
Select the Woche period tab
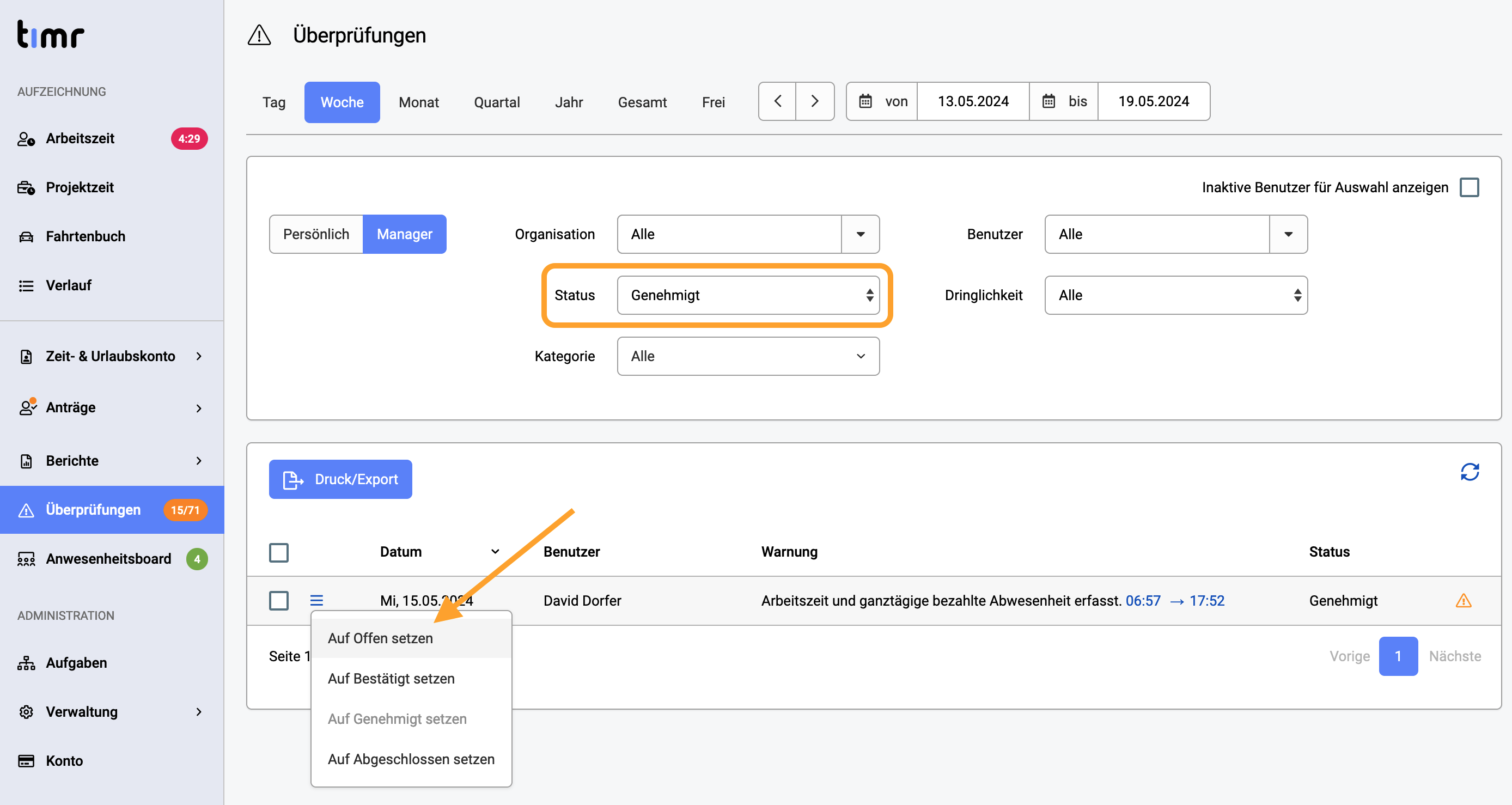coord(342,102)
